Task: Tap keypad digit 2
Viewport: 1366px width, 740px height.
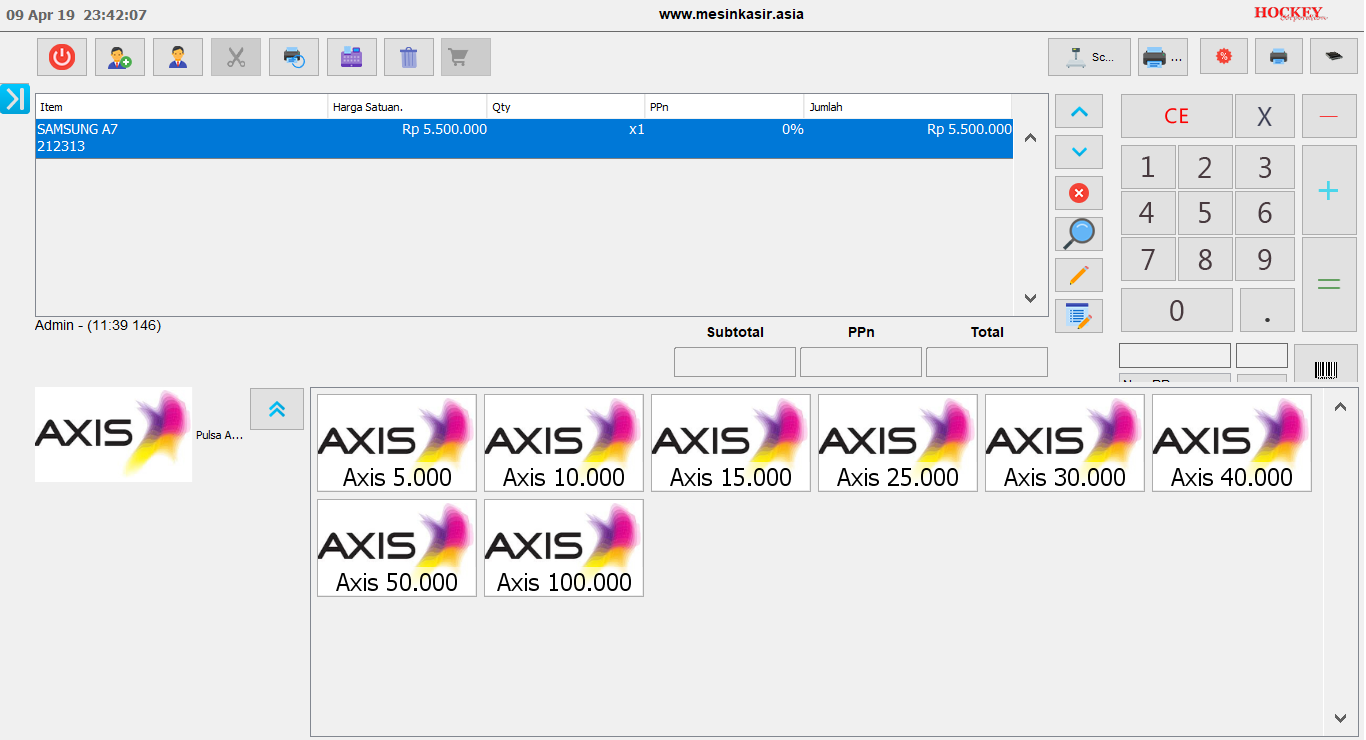Action: click(1205, 167)
